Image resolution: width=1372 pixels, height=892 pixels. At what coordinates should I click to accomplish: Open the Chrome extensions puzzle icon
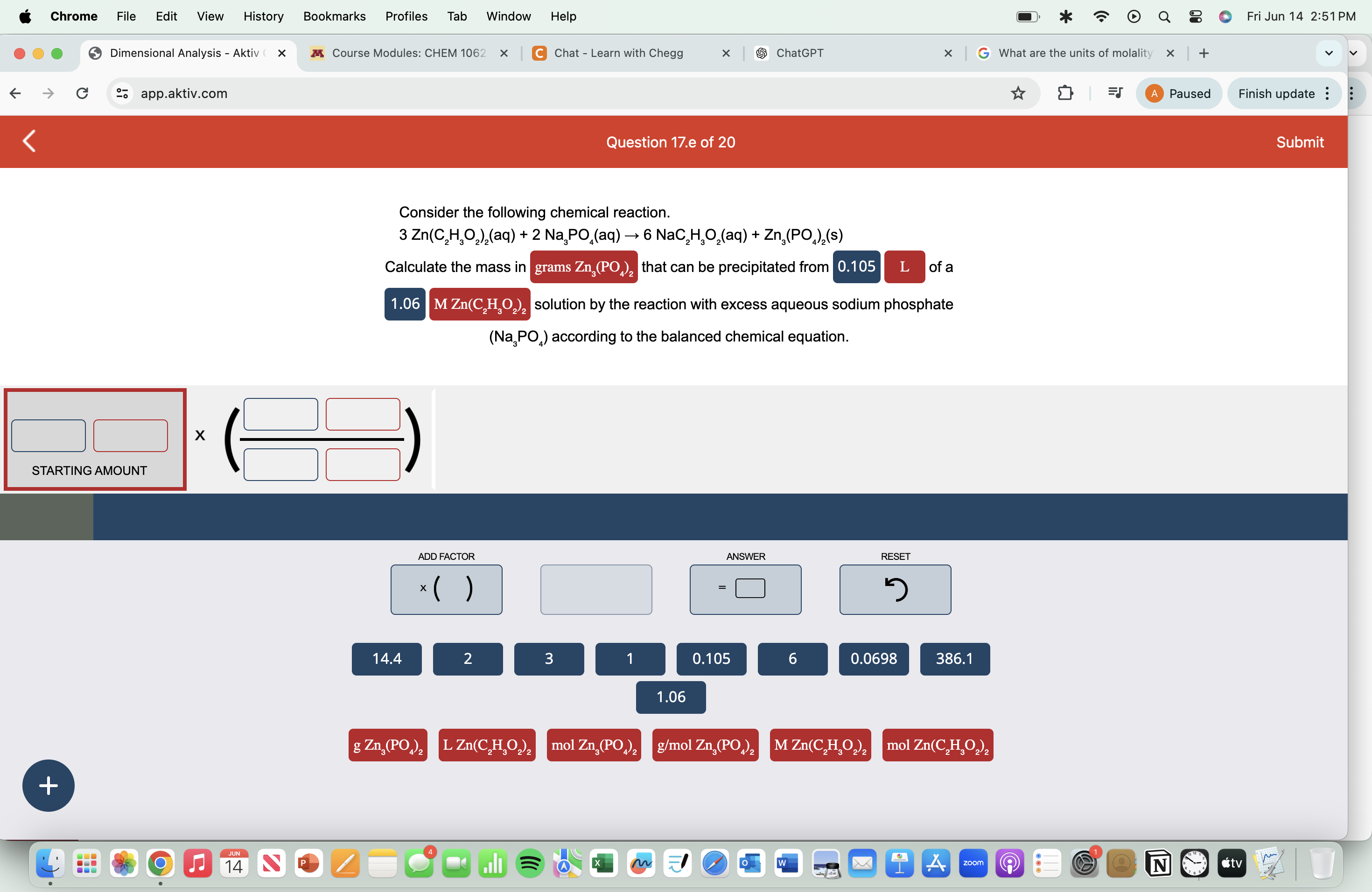coord(1065,93)
